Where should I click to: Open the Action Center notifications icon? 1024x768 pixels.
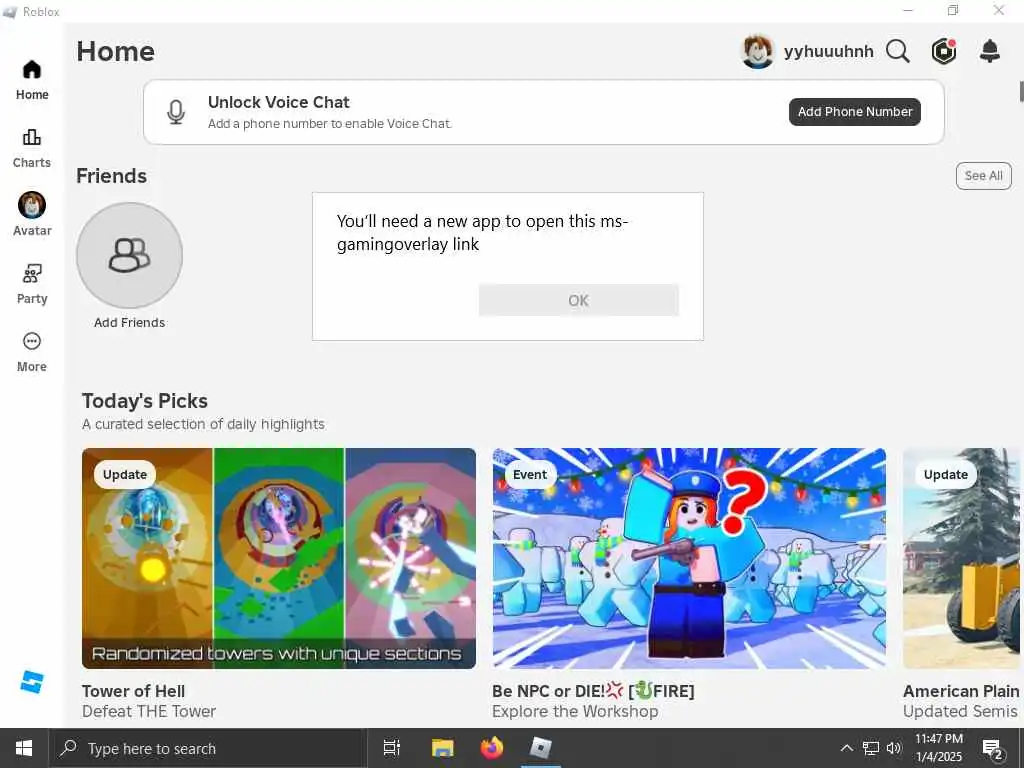(993, 748)
